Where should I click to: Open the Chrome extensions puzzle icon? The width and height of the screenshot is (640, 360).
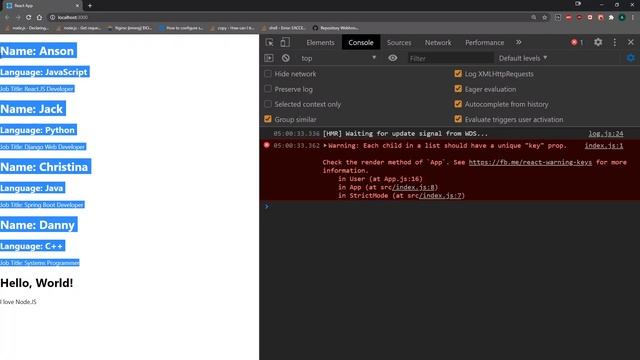click(x=611, y=18)
